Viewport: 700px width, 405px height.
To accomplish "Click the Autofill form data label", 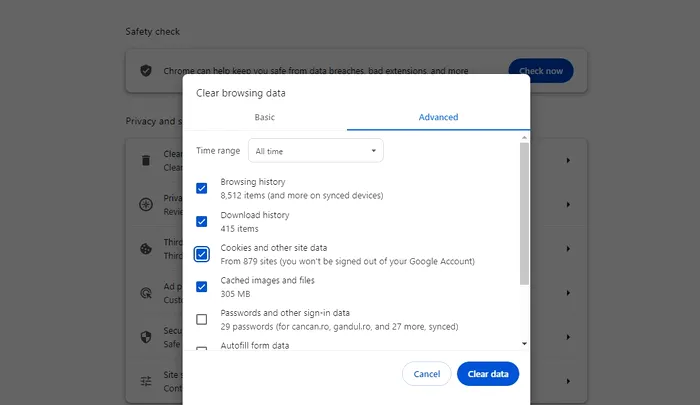I will point(255,346).
